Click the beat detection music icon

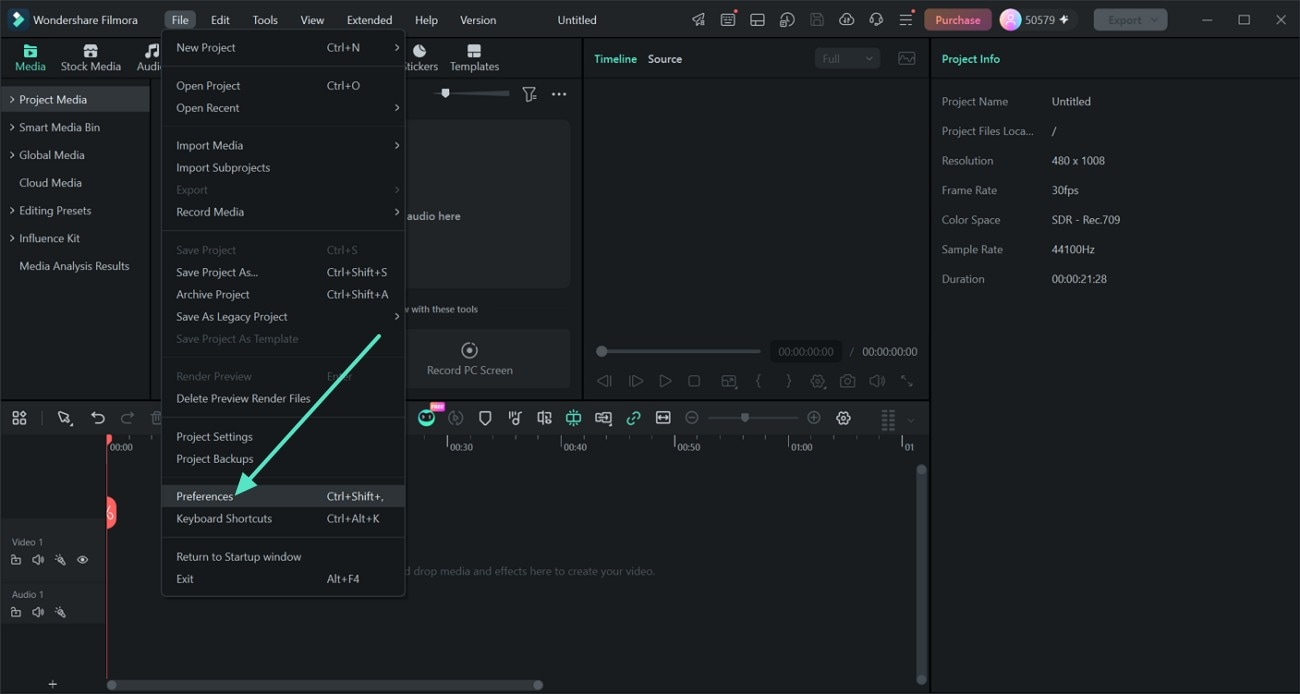coord(514,418)
